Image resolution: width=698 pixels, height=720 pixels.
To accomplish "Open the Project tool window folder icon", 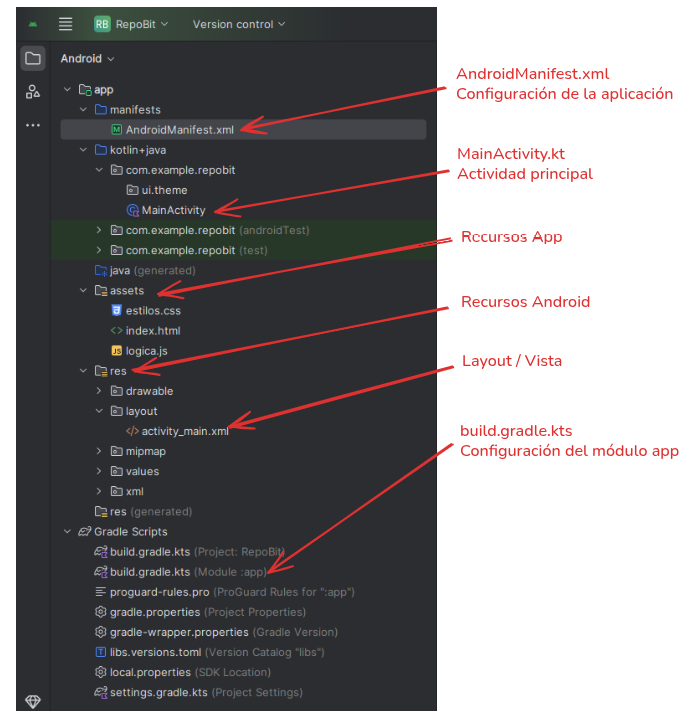I will click(33, 58).
